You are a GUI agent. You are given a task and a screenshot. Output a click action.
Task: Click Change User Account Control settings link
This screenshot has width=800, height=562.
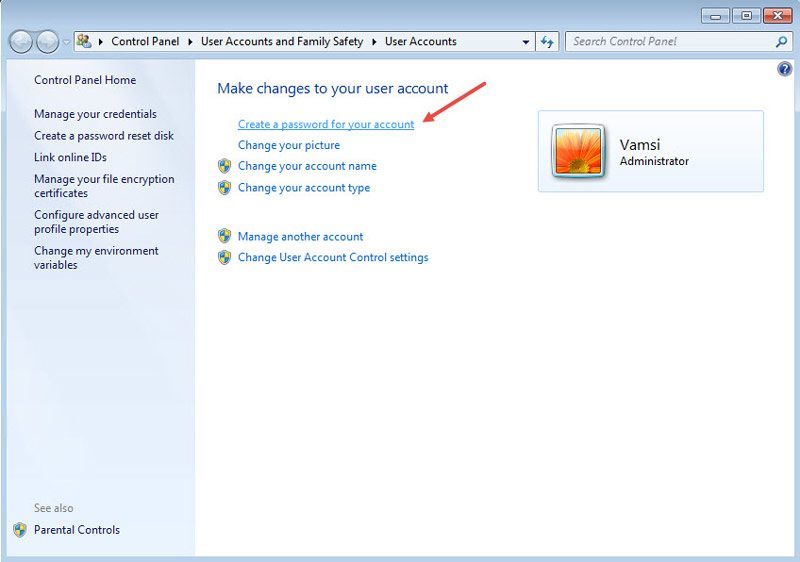(333, 258)
